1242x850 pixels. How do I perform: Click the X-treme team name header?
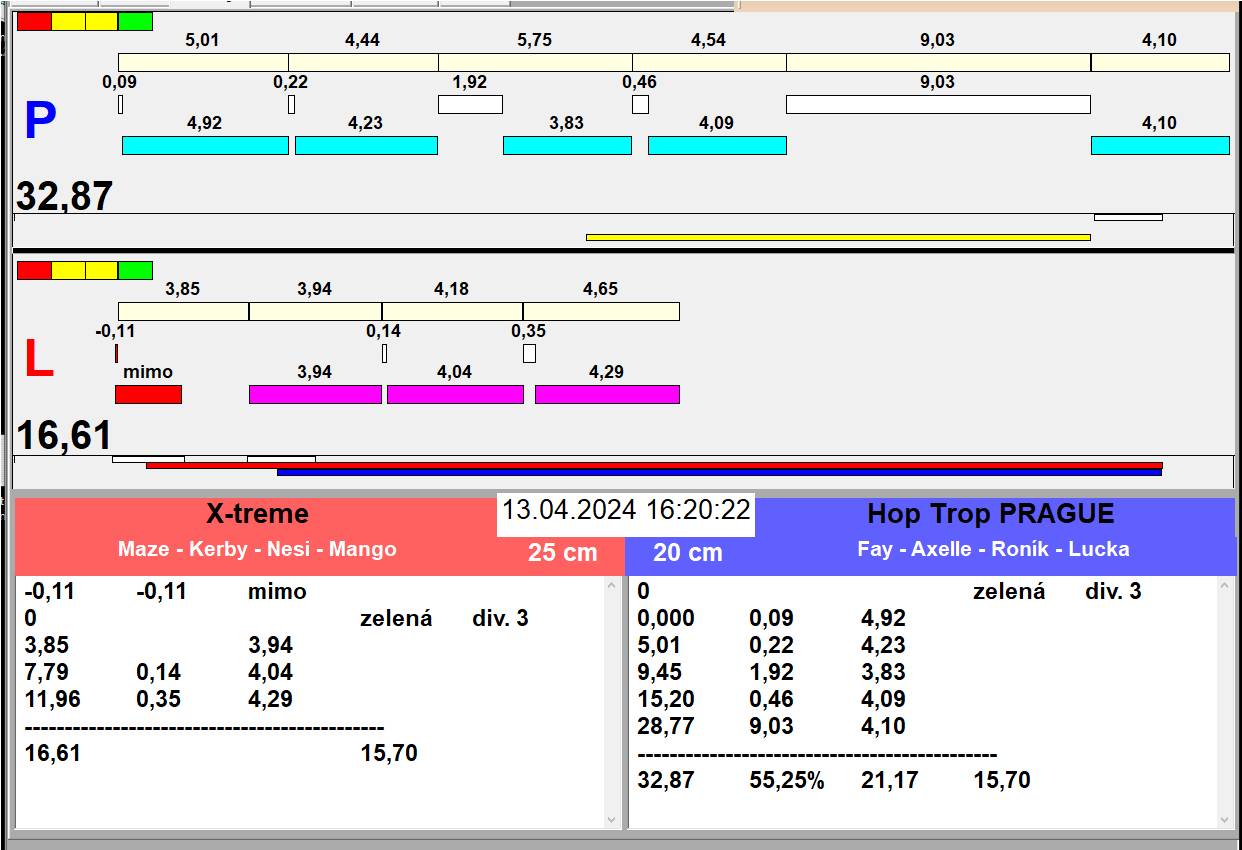coord(257,514)
